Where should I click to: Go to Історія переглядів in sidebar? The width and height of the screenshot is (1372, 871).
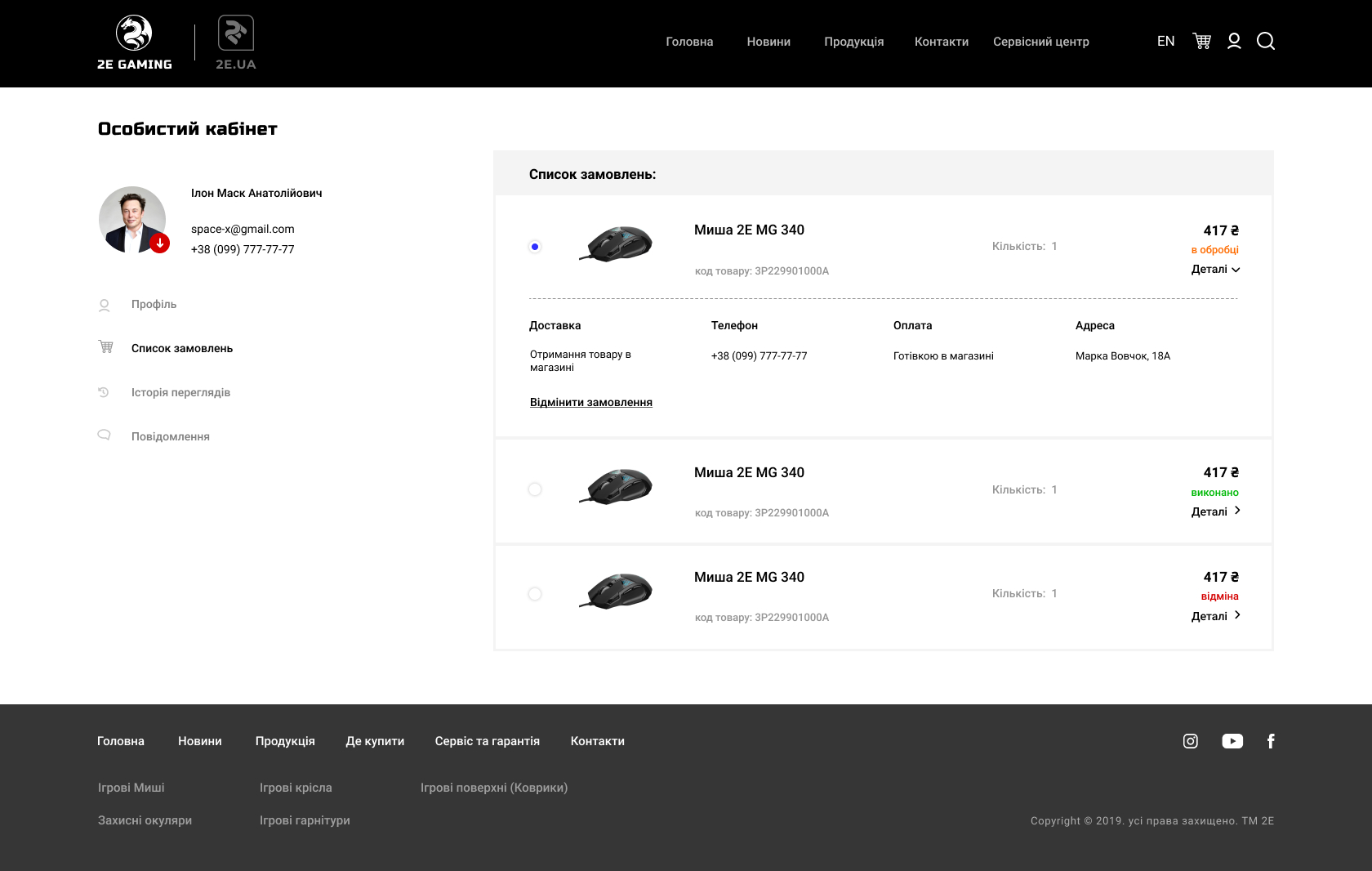point(180,392)
